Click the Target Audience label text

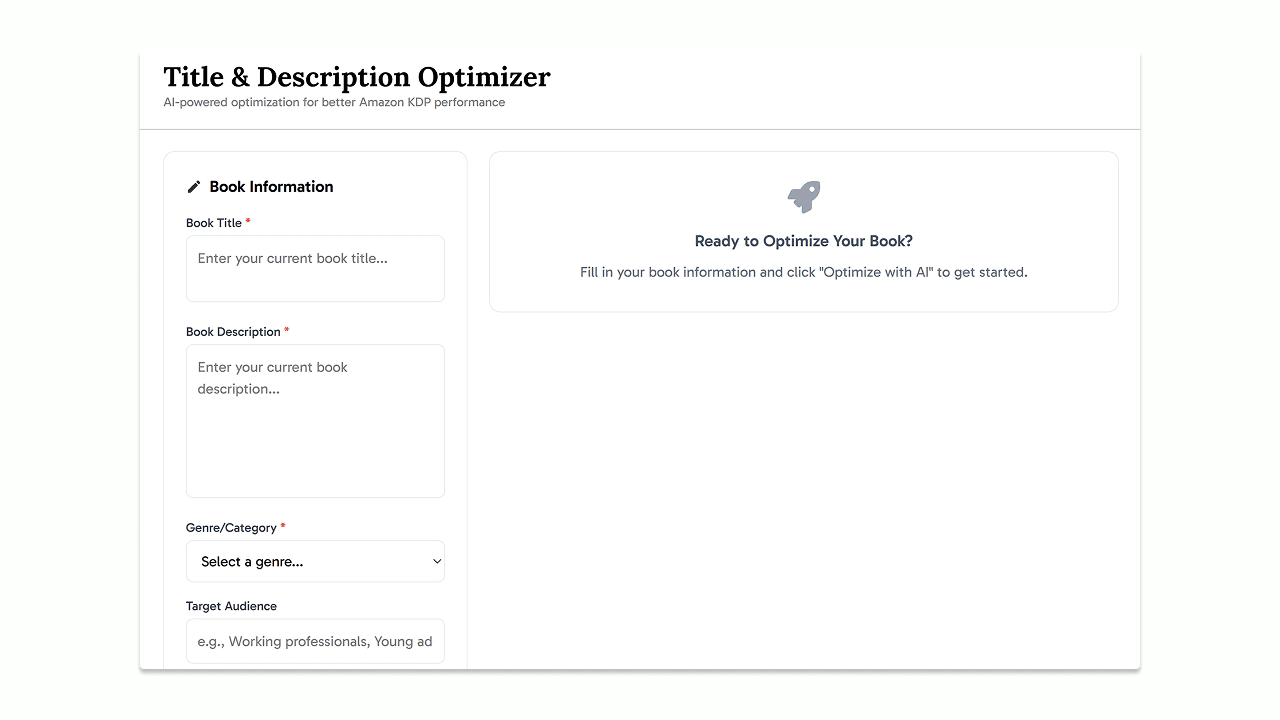(x=231, y=605)
